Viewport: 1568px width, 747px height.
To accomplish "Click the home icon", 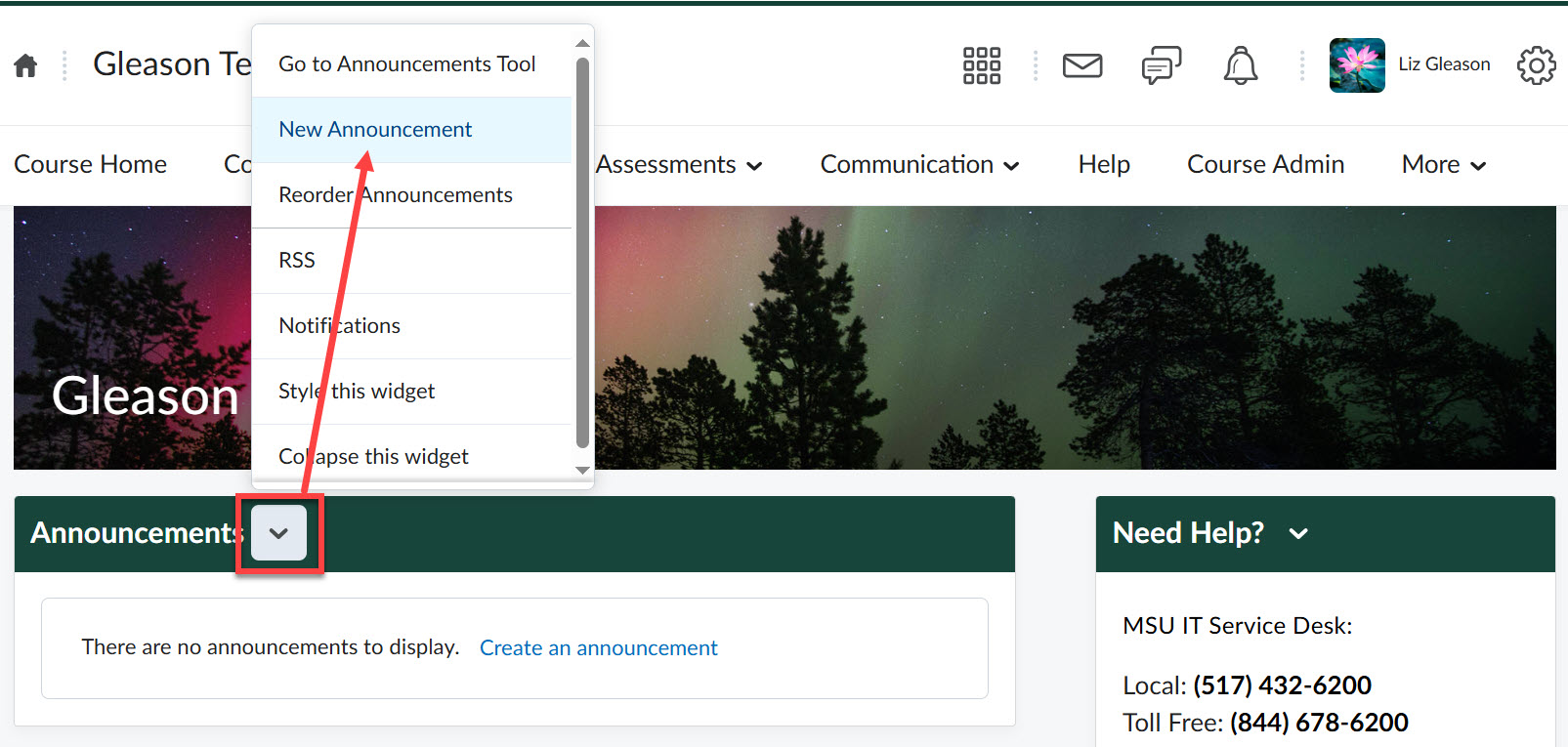I will tap(25, 65).
